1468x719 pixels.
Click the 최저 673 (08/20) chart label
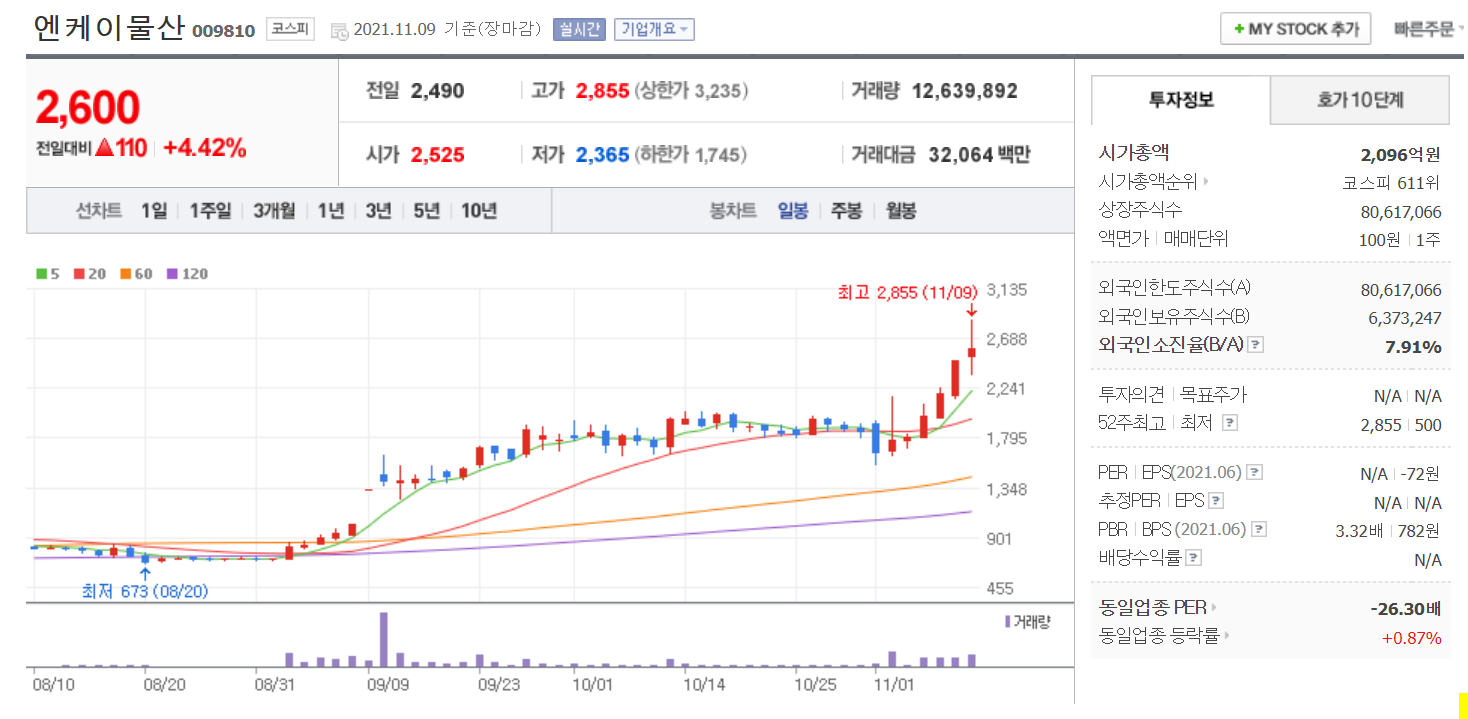point(145,591)
